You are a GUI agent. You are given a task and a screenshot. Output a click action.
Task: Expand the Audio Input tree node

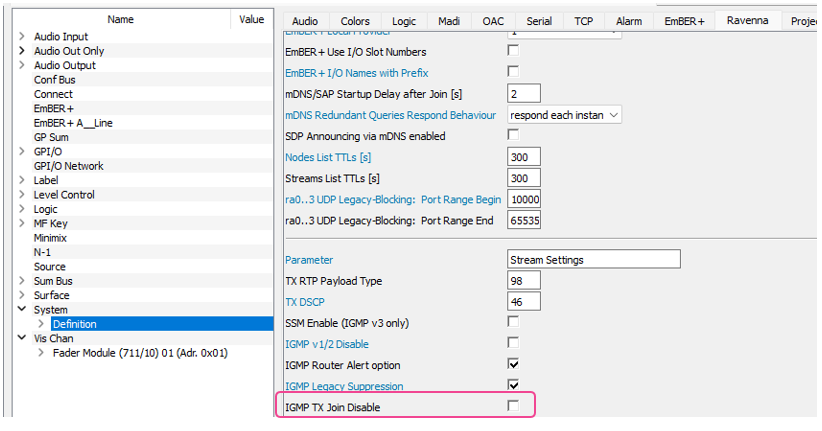click(x=22, y=37)
